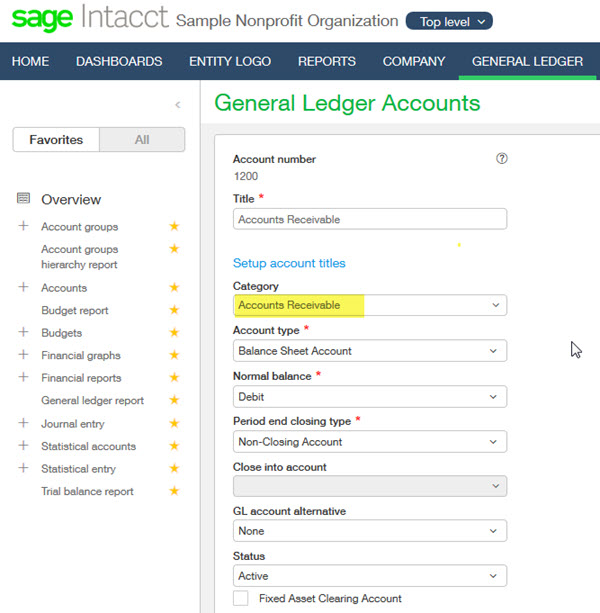Image resolution: width=600 pixels, height=613 pixels.
Task: Open General ledger report link
Action: pos(92,400)
